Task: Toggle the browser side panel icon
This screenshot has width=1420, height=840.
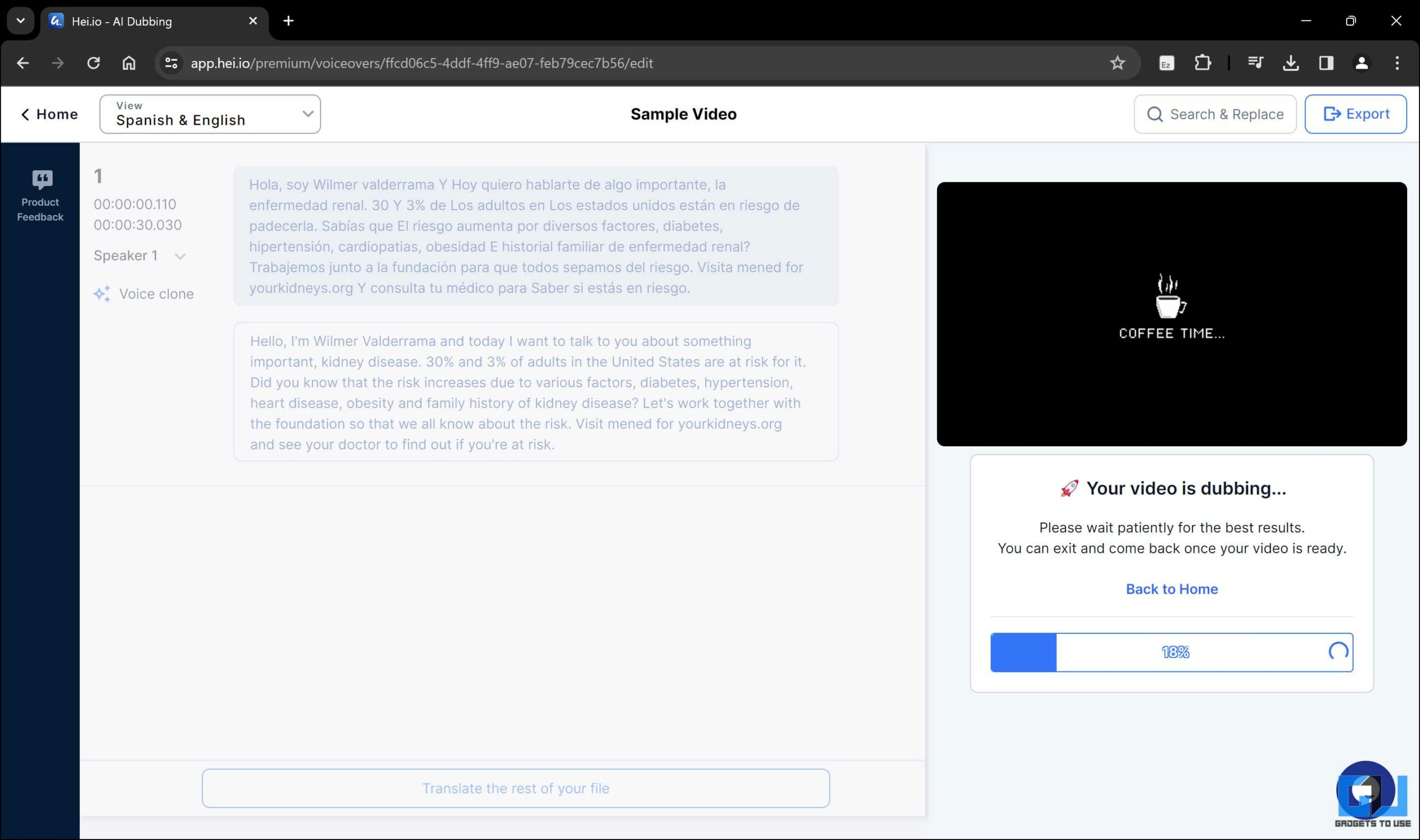Action: pyautogui.click(x=1326, y=63)
